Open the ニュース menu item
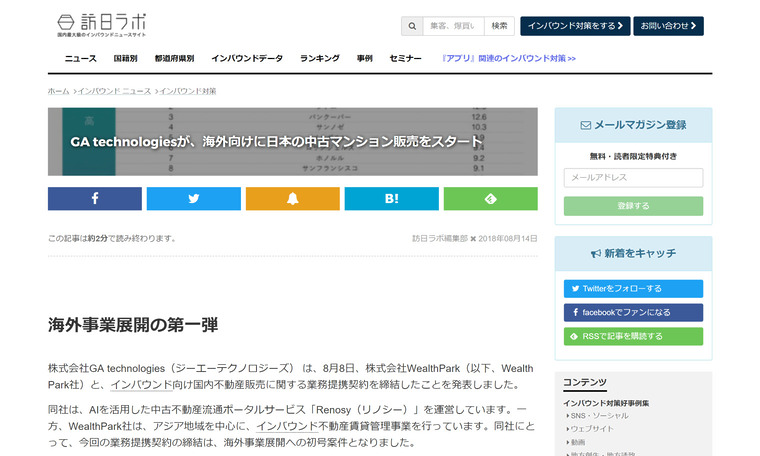This screenshot has width=760, height=456. click(81, 59)
